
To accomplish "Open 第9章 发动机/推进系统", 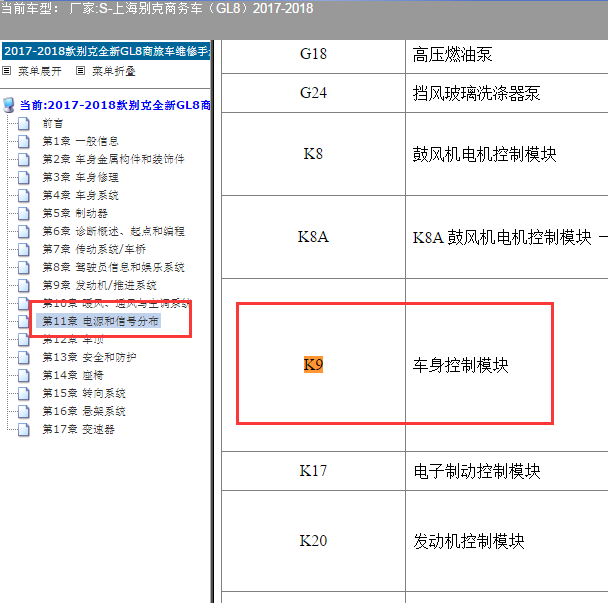I will (x=99, y=285).
